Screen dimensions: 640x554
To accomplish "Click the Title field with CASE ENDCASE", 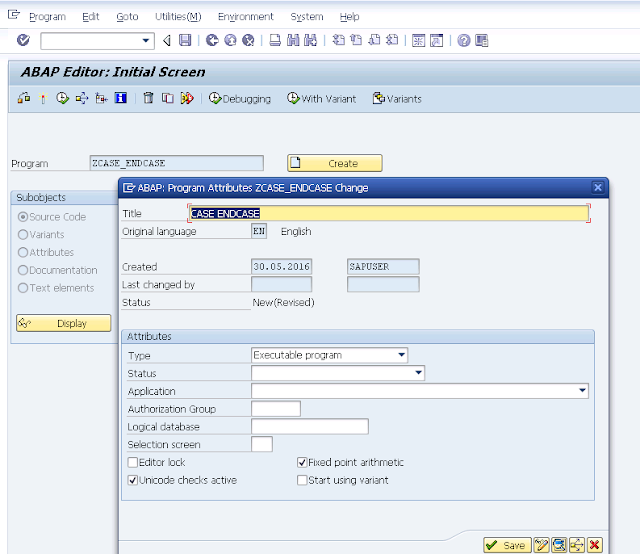I will [389, 214].
